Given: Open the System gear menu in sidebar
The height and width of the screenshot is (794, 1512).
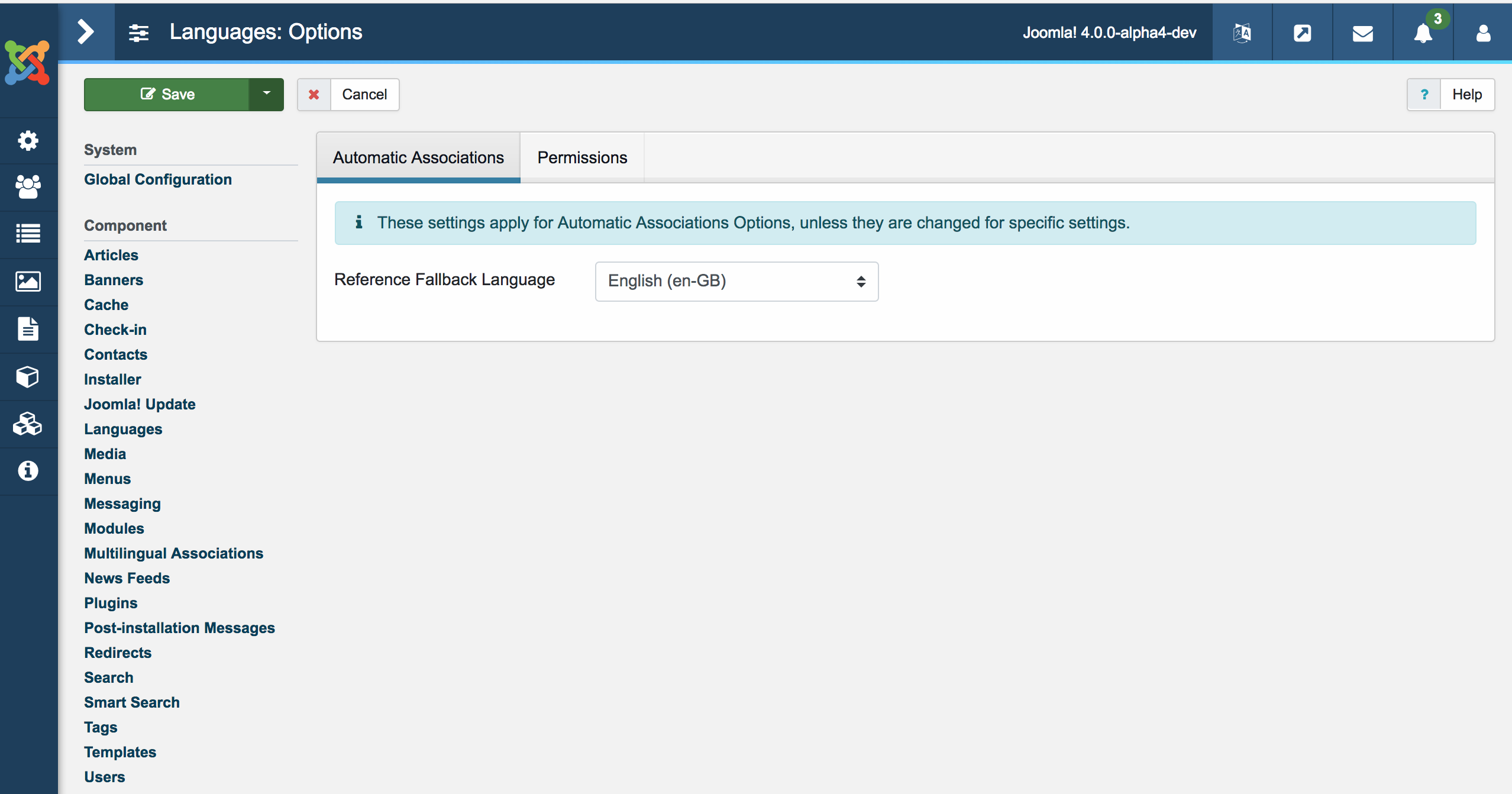Looking at the screenshot, I should pos(28,141).
